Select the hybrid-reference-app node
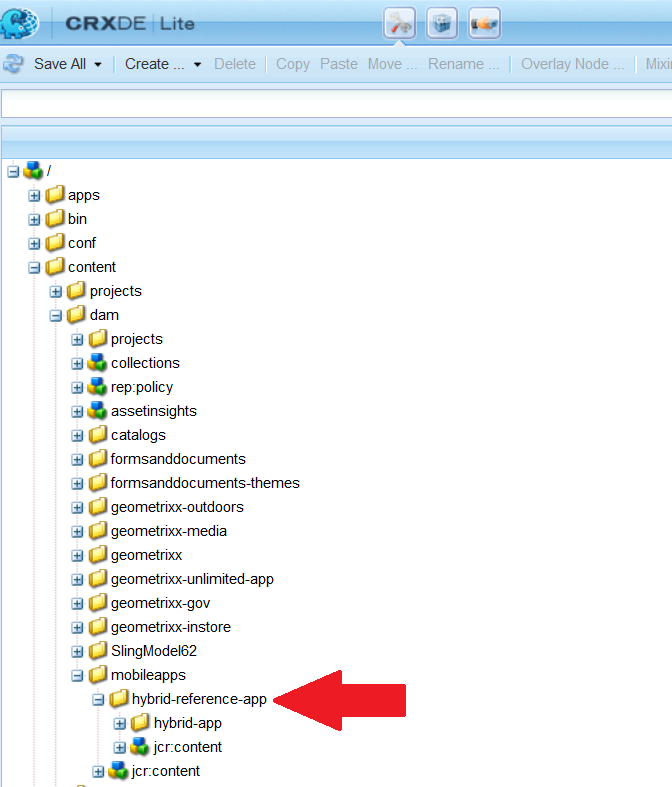Viewport: 672px width, 787px height. tap(199, 699)
